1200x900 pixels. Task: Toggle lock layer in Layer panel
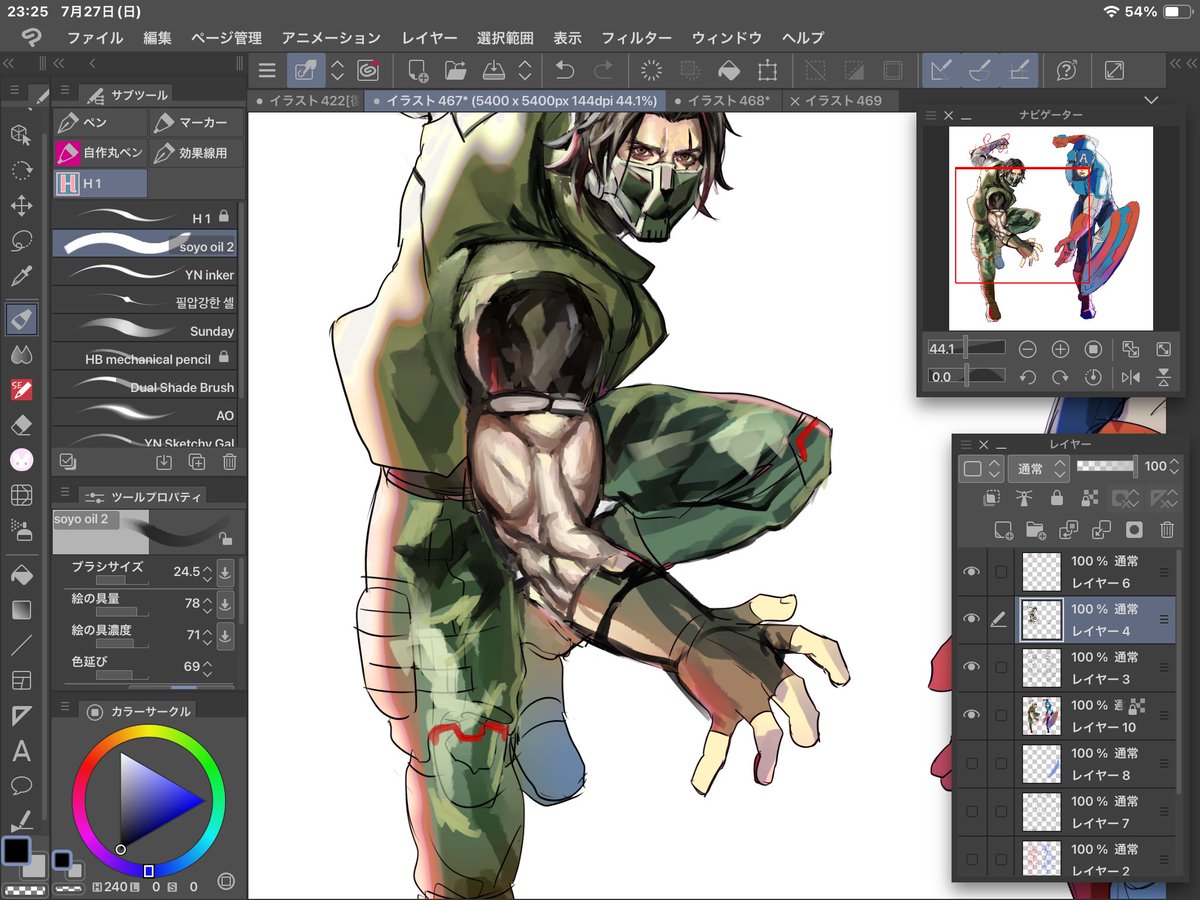pos(1057,497)
